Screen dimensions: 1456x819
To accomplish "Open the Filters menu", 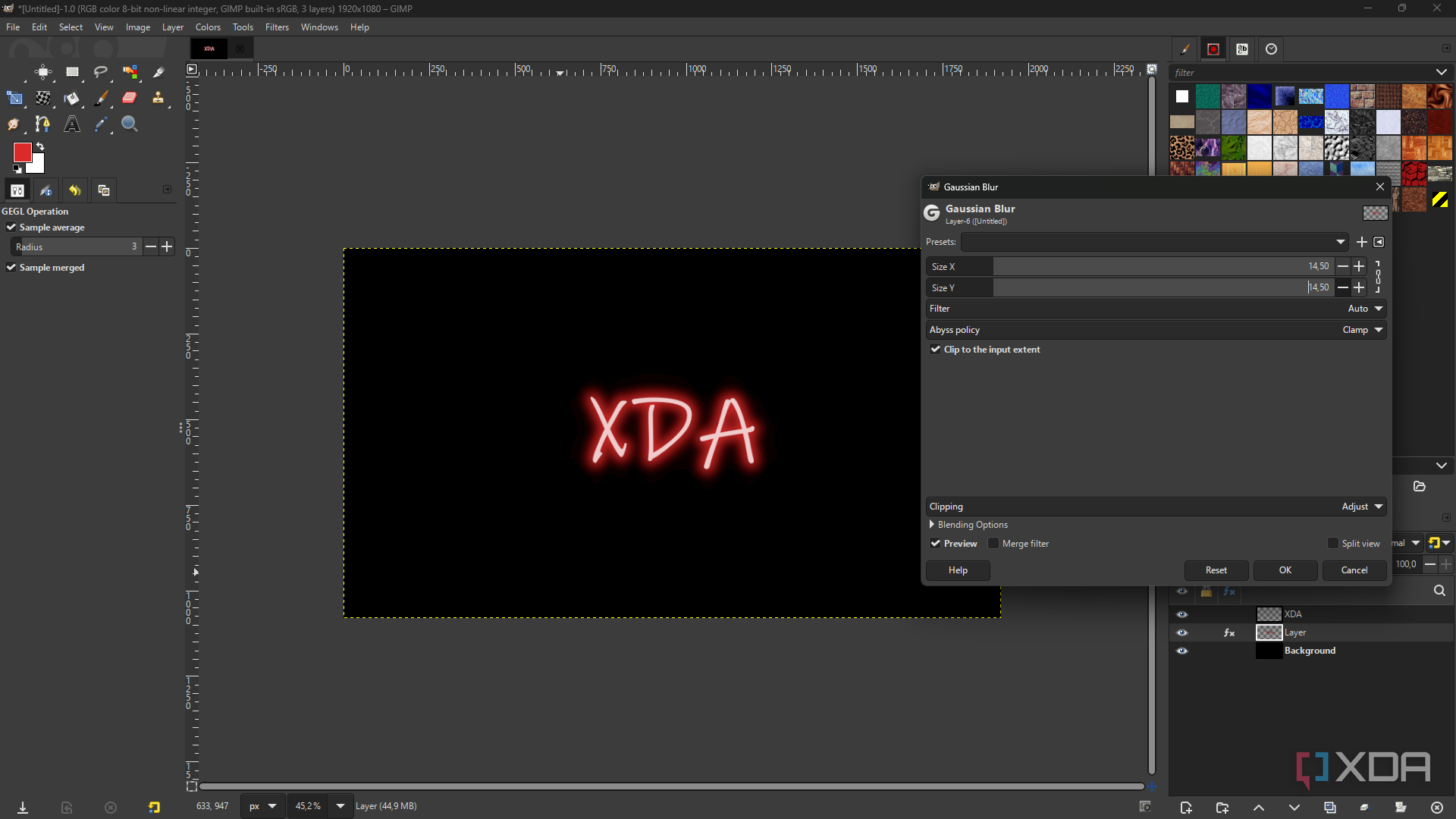I will pyautogui.click(x=277, y=27).
